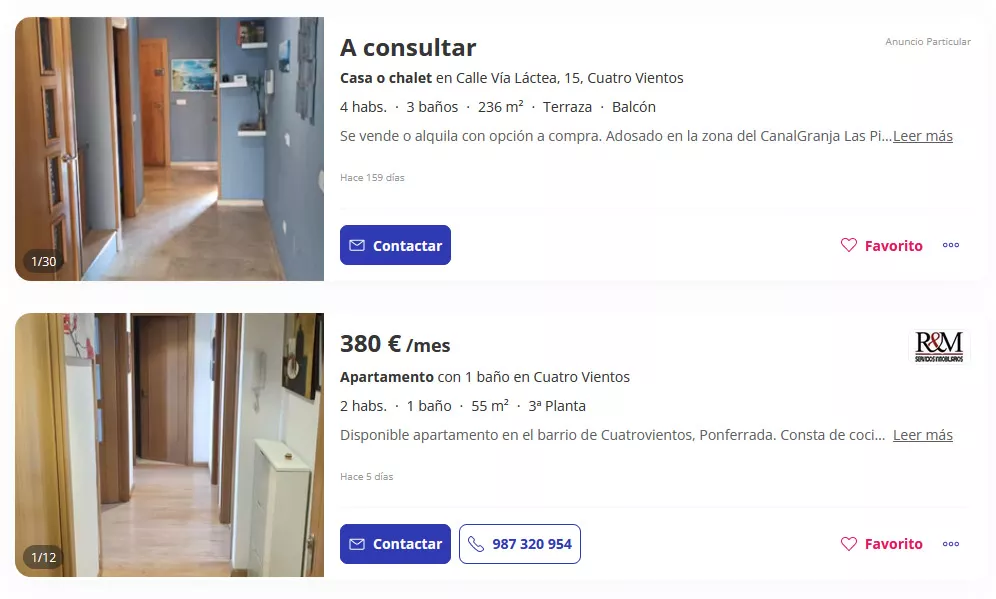Open the three-dots menu on the chalet listing
996x599 pixels.
click(x=951, y=245)
